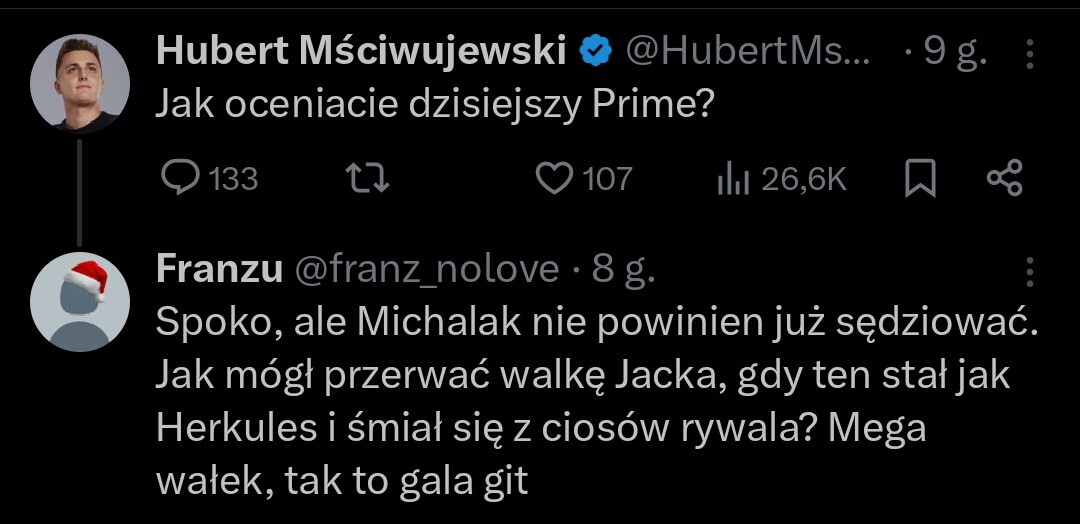Click the @HubertMs... handle
This screenshot has width=1080, height=524.
[747, 52]
